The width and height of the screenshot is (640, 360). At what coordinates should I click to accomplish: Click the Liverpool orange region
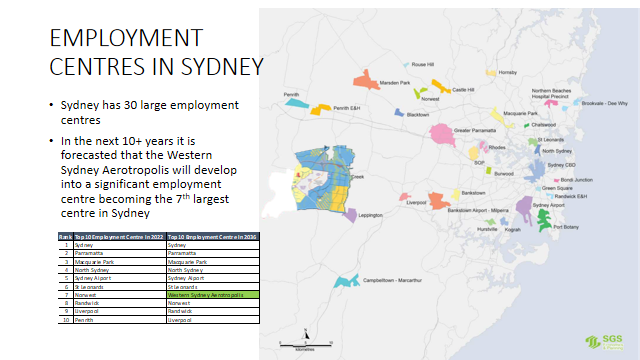click(438, 201)
